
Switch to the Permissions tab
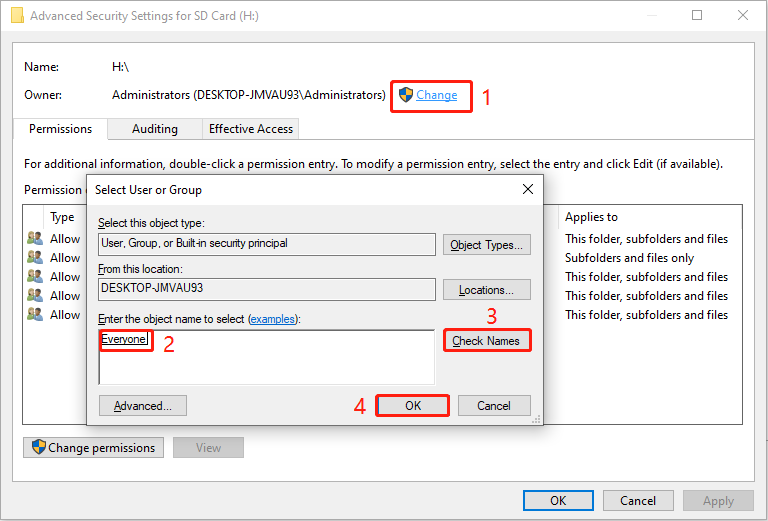point(60,129)
